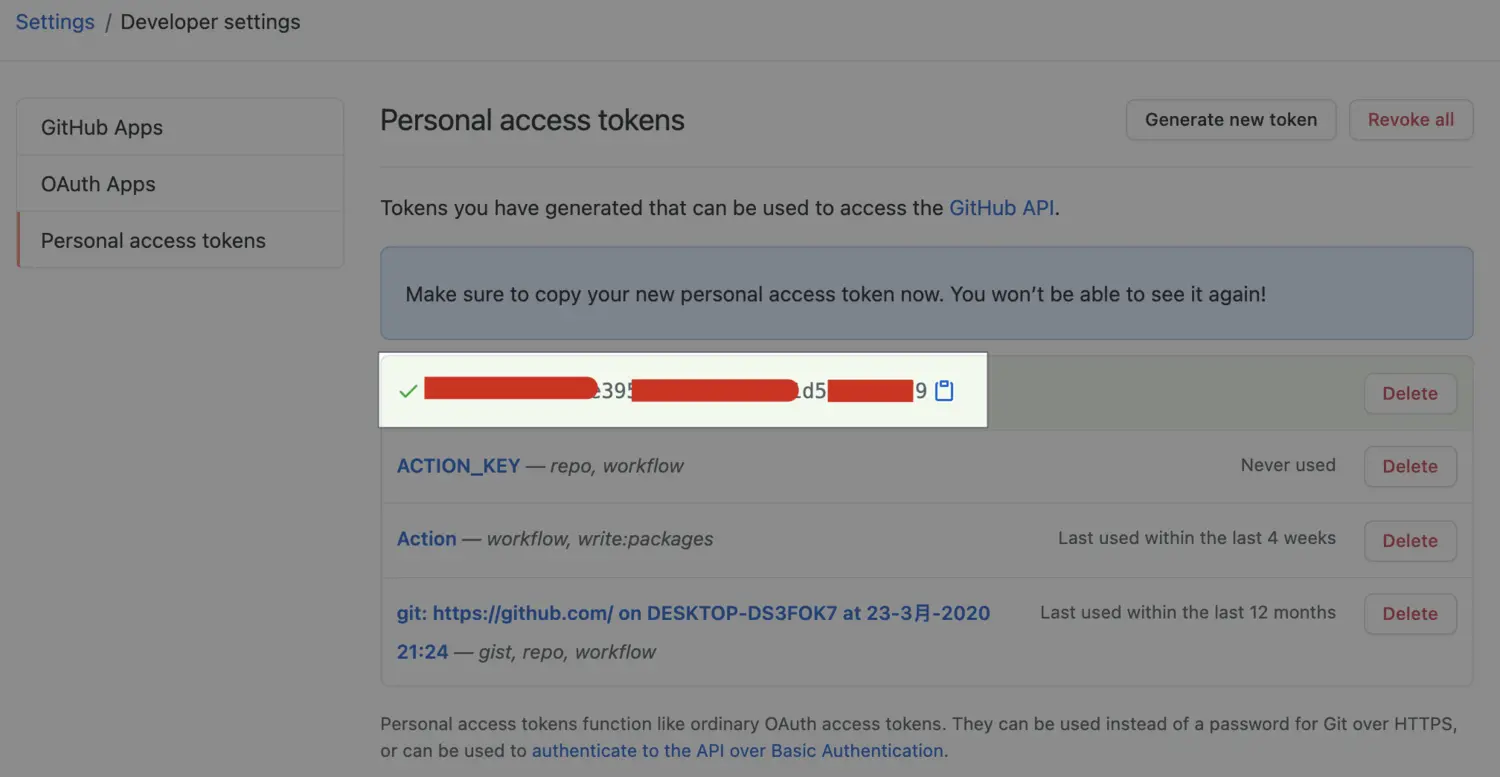Viewport: 1500px width, 777px height.
Task: Delete the ACTION_KEY token
Action: click(x=1409, y=466)
